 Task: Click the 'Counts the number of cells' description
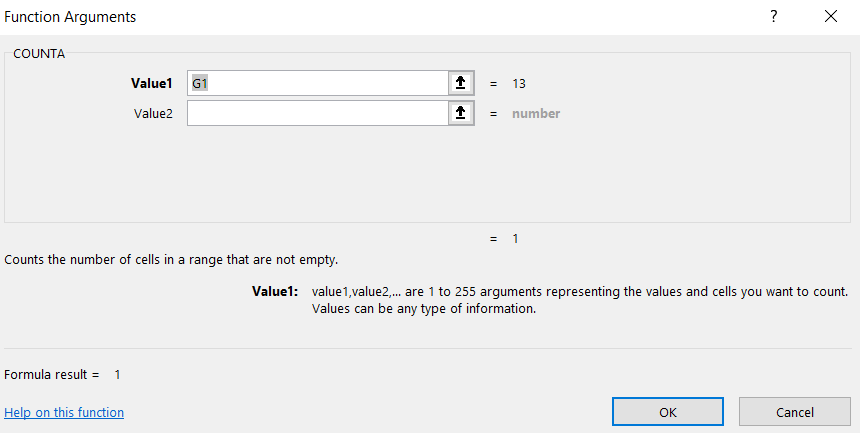[x=171, y=260]
